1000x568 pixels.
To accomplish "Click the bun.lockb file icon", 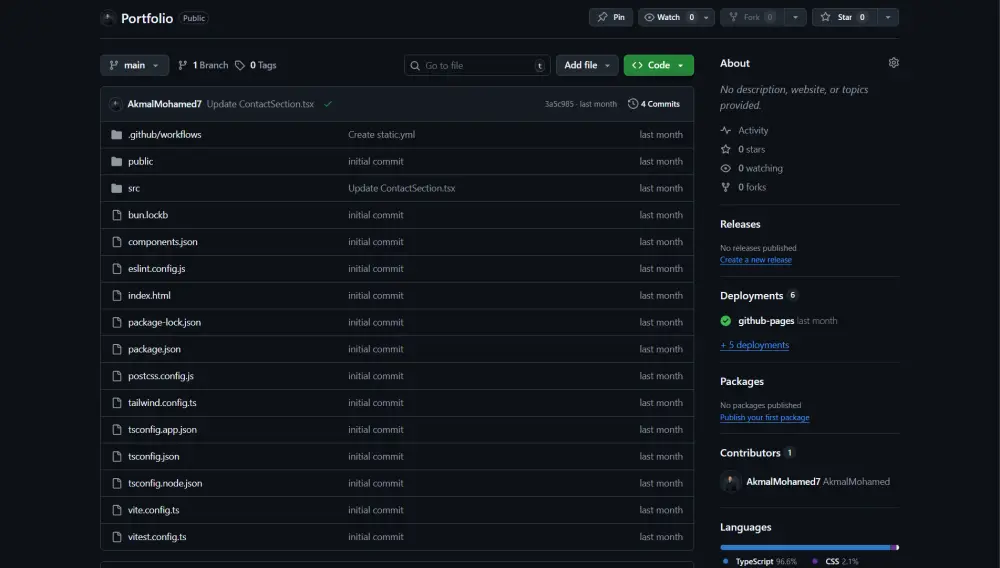I will (x=117, y=215).
